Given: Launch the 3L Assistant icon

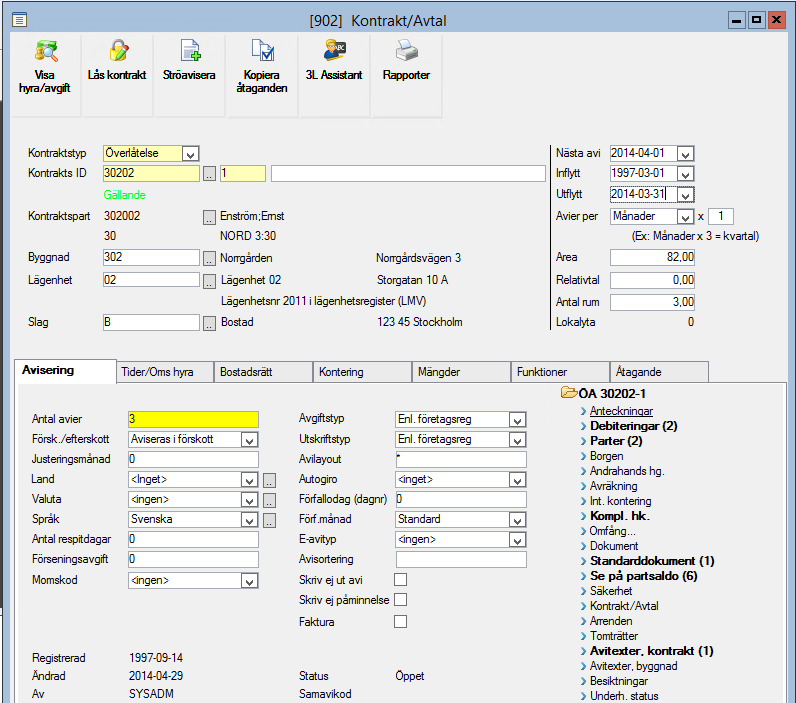Looking at the screenshot, I should pyautogui.click(x=335, y=51).
